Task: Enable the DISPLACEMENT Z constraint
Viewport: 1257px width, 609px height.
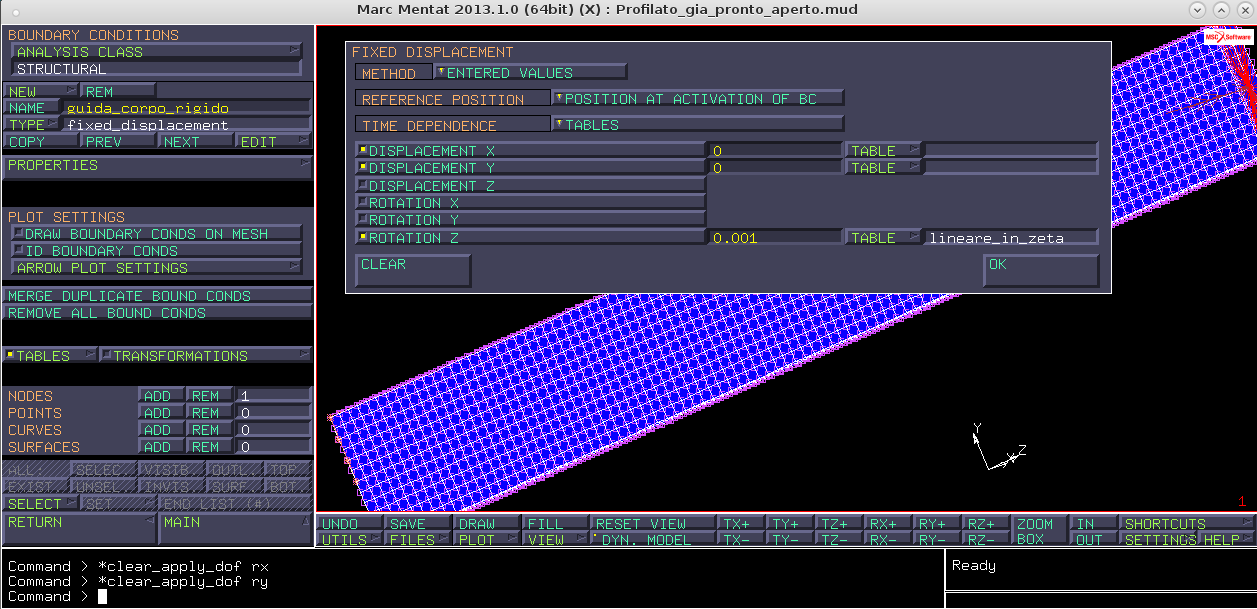Action: 530,186
